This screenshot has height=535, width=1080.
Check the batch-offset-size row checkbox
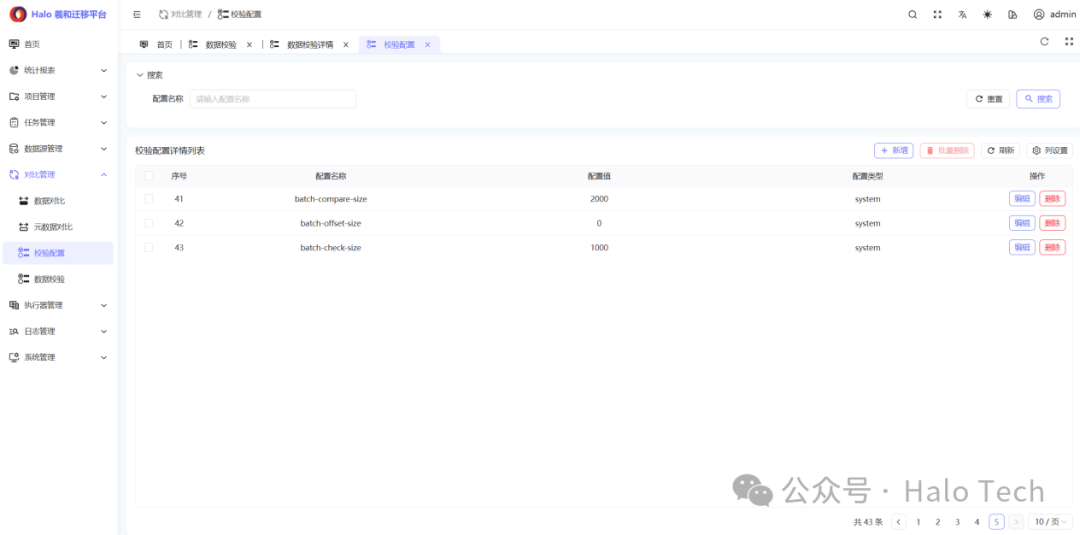pos(149,223)
